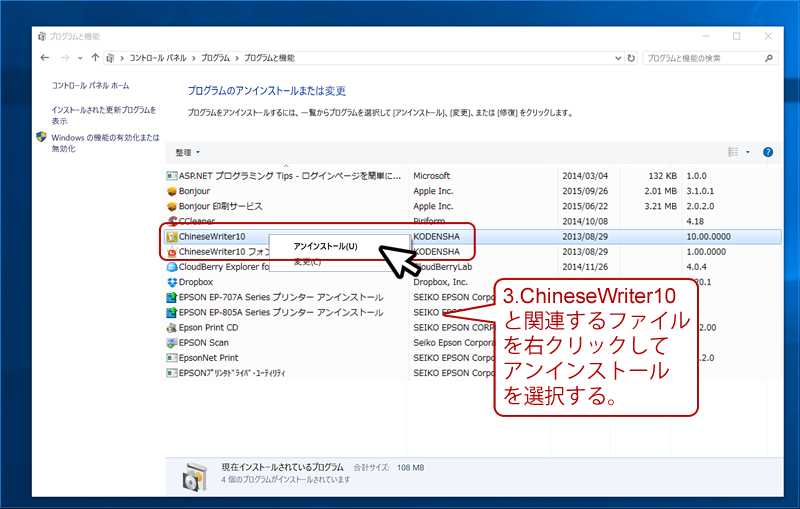Screen dimensions: 800x509
Task: Open コントロール パネル ホーム link
Action: pyautogui.click(x=90, y=86)
